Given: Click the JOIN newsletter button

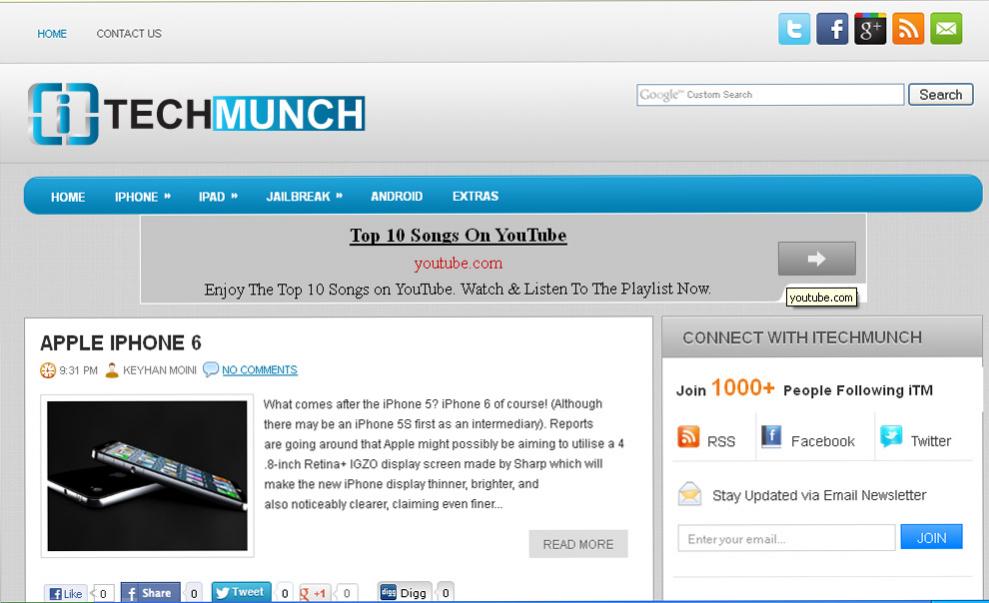Looking at the screenshot, I should pos(931,537).
